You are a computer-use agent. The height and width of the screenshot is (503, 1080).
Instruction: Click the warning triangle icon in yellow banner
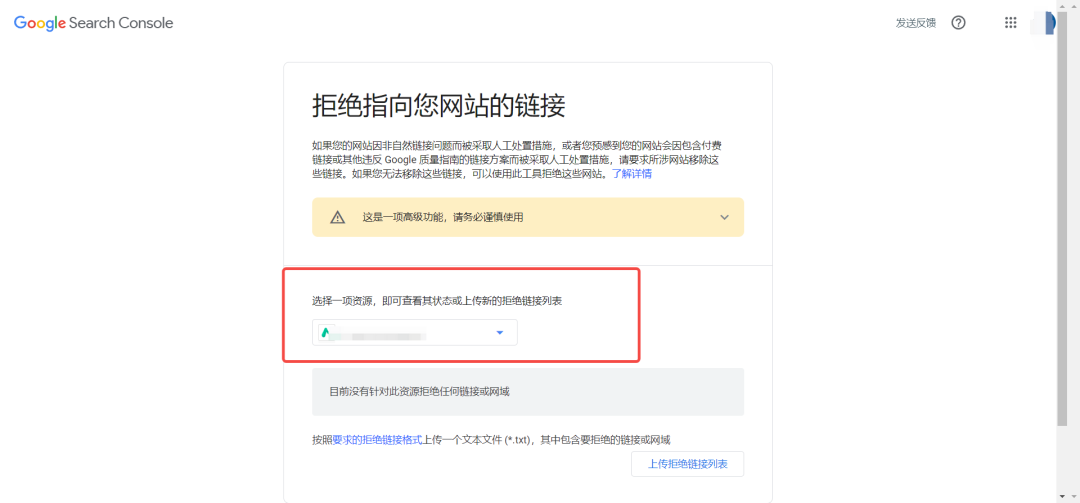(337, 217)
